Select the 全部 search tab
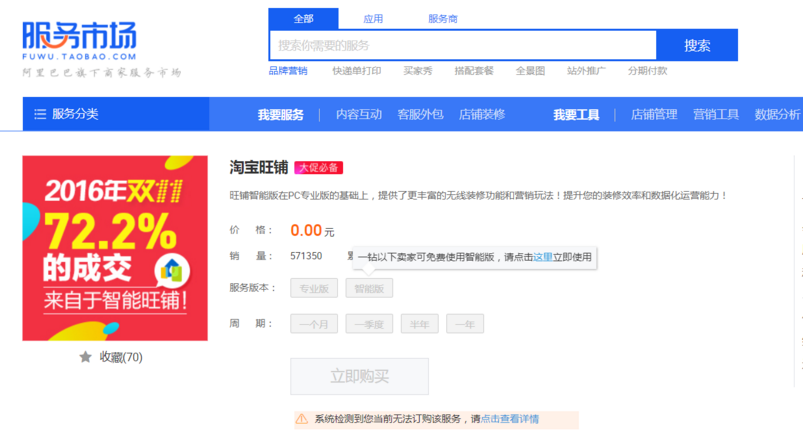This screenshot has height=443, width=809. point(303,19)
